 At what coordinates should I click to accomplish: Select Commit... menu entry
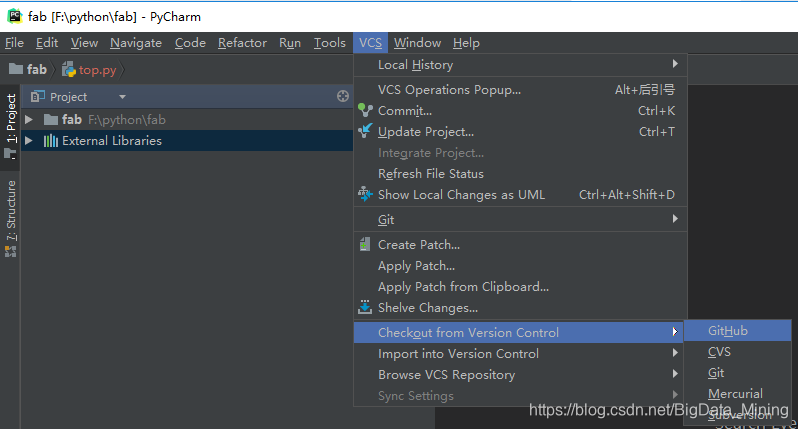point(520,110)
